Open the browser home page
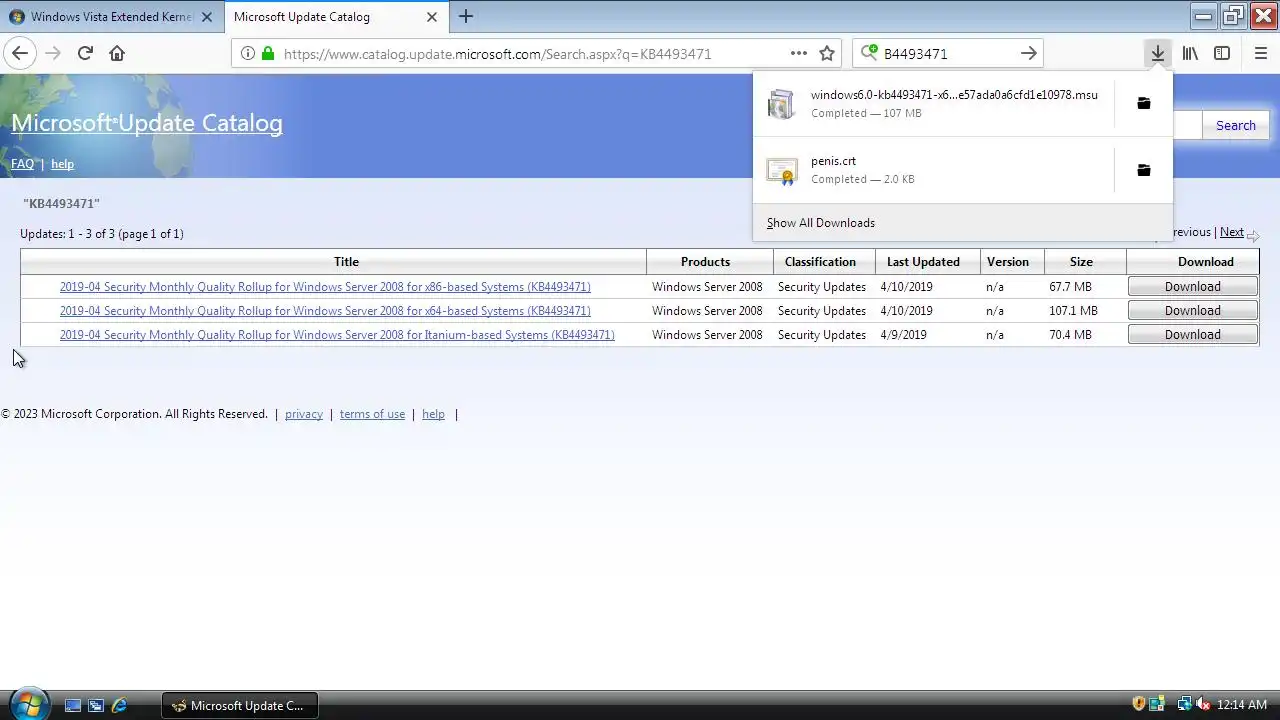 117,53
